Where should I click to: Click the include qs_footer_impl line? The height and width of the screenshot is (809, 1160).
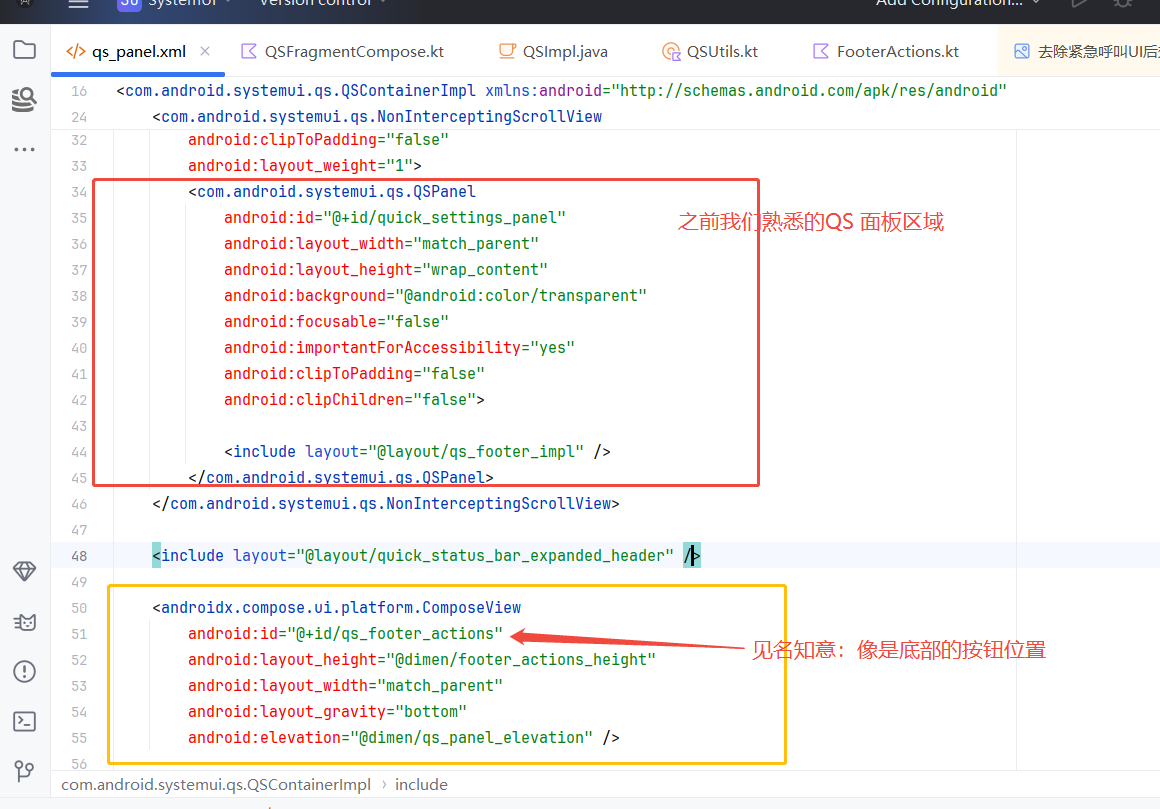click(417, 452)
